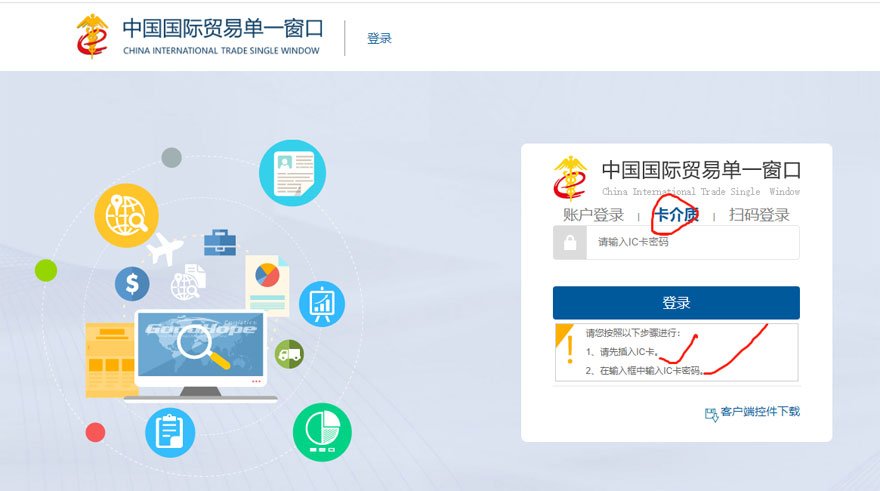Select the 卡介质 login tab
880x491 pixels.
[675, 215]
